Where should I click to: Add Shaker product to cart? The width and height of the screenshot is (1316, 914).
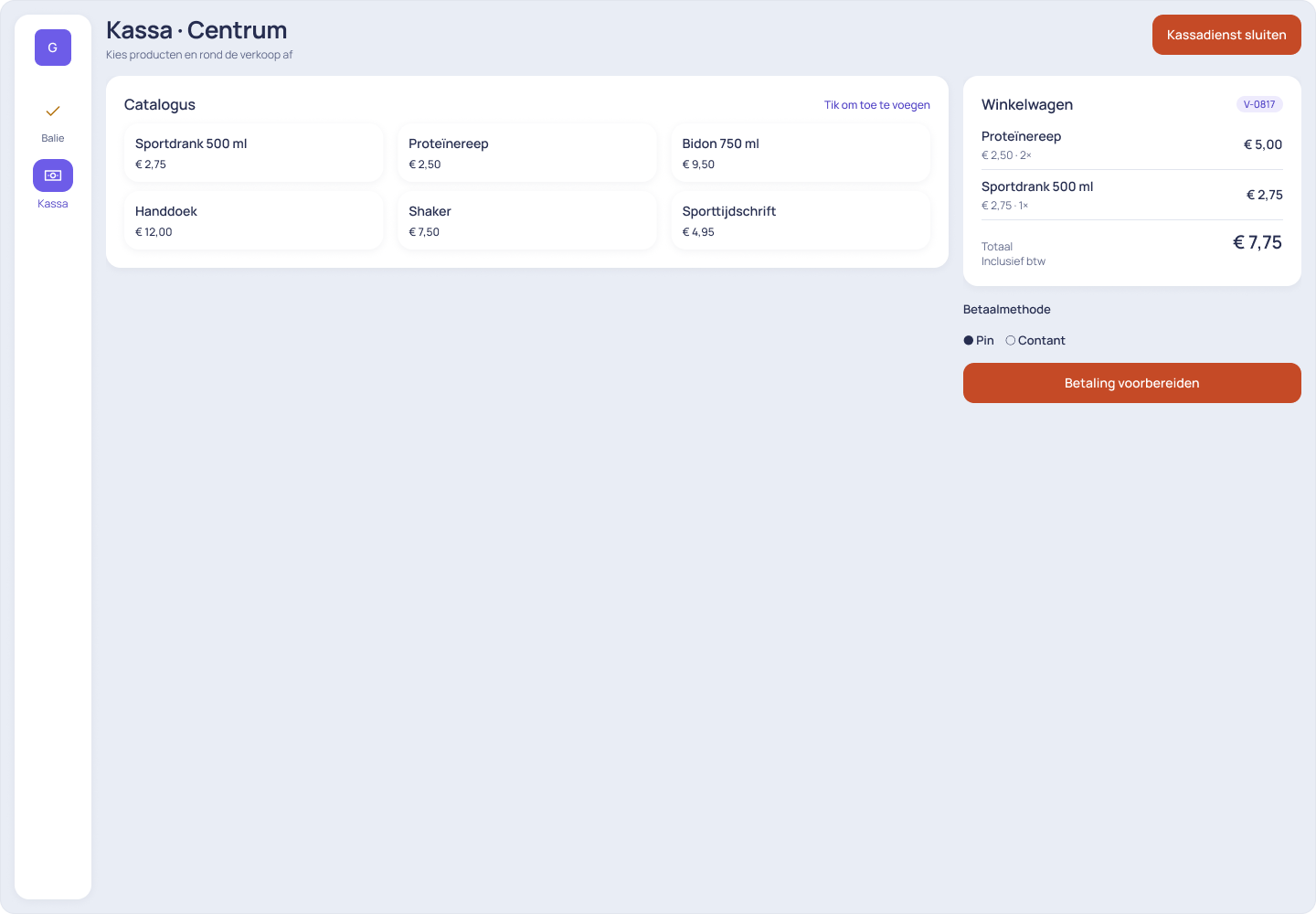(x=527, y=220)
